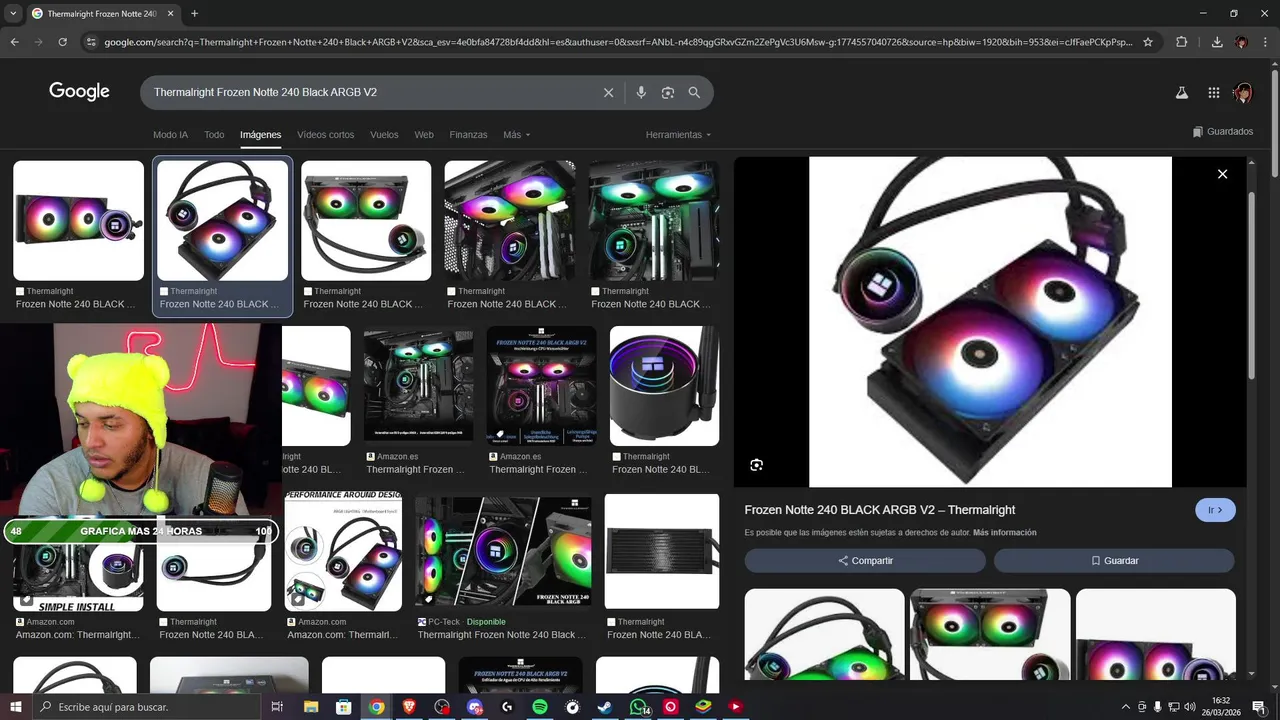Open the Google apps grid
Screen dimensions: 1280x720
(x=1213, y=93)
